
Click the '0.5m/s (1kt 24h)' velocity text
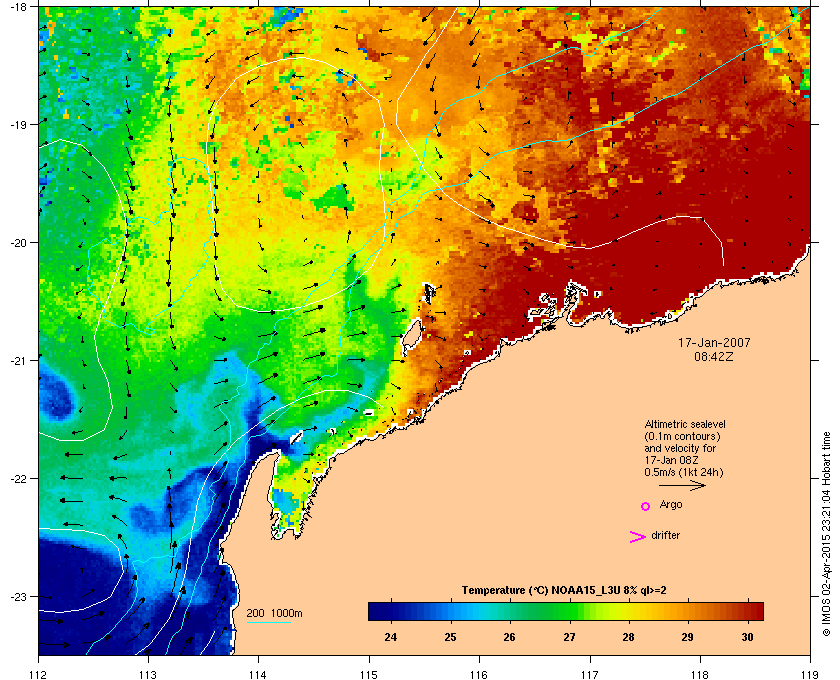pos(684,473)
